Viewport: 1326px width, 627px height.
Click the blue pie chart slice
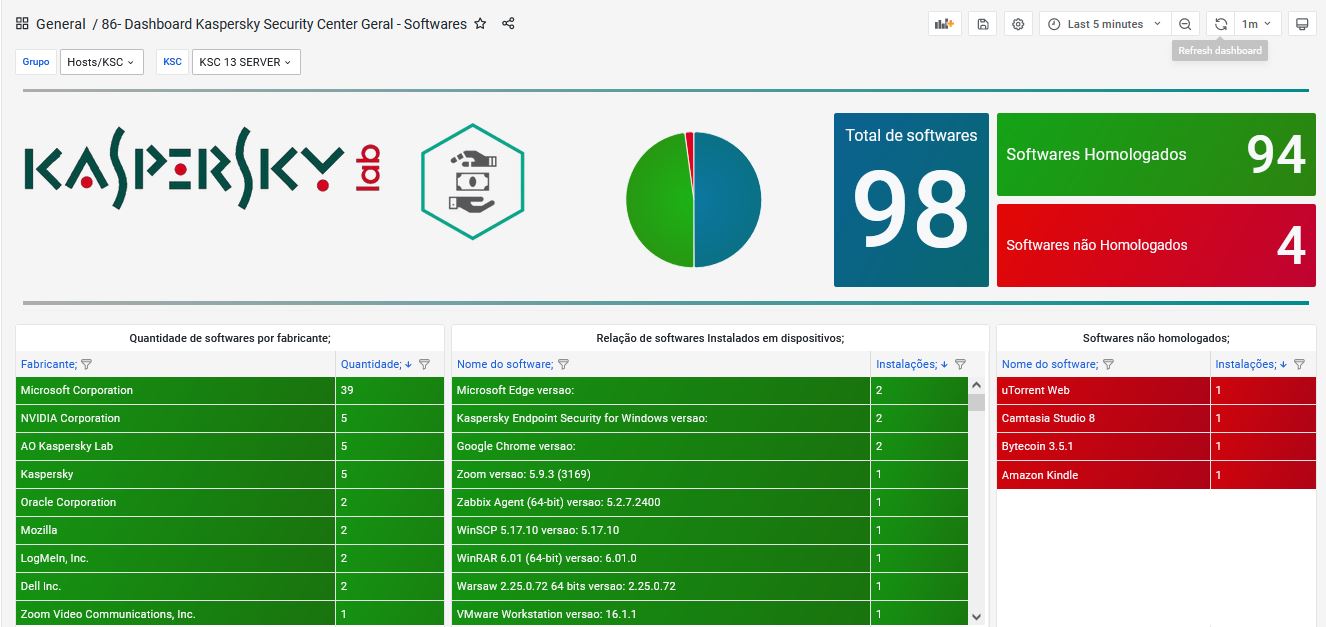728,200
